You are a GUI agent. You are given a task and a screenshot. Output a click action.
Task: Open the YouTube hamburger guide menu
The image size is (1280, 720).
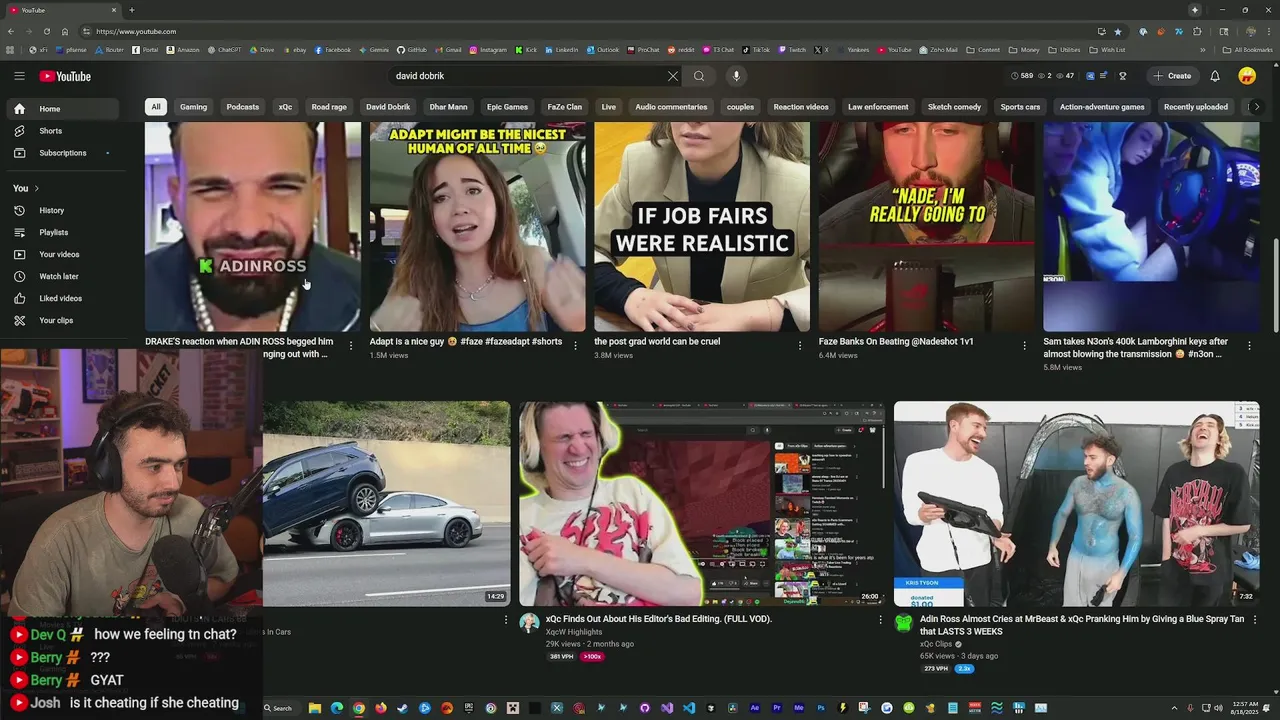19,76
